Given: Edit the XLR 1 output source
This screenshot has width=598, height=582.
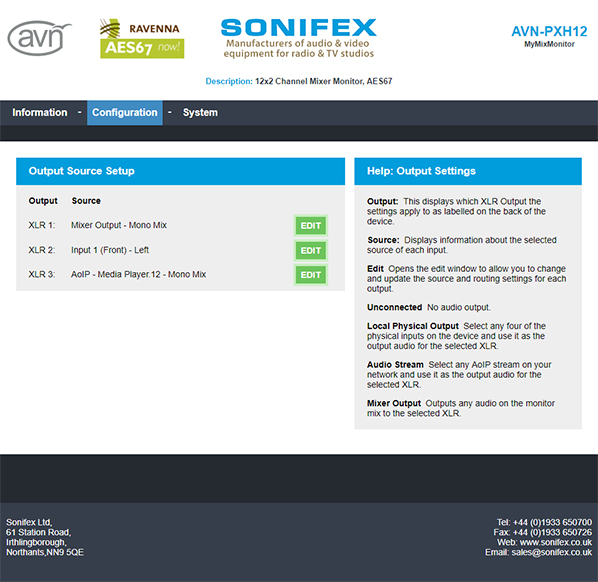Looking at the screenshot, I should pos(310,226).
